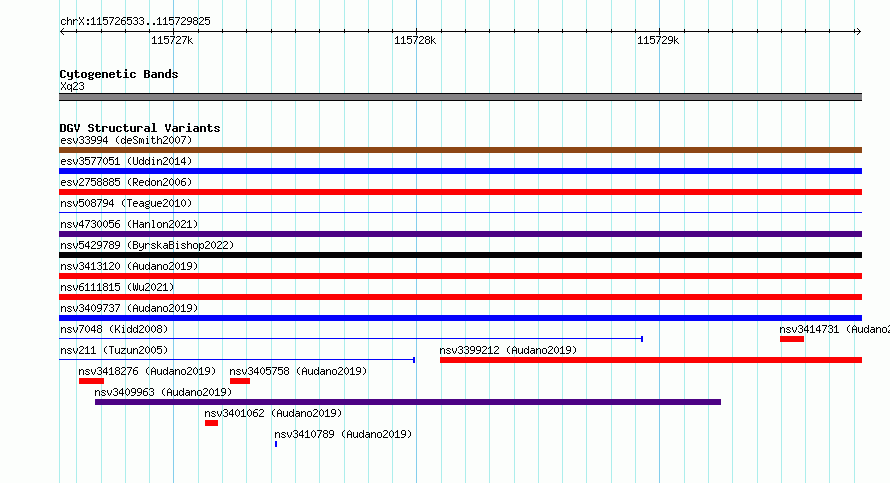Click the Cytogenetic Bands track title

(119, 74)
